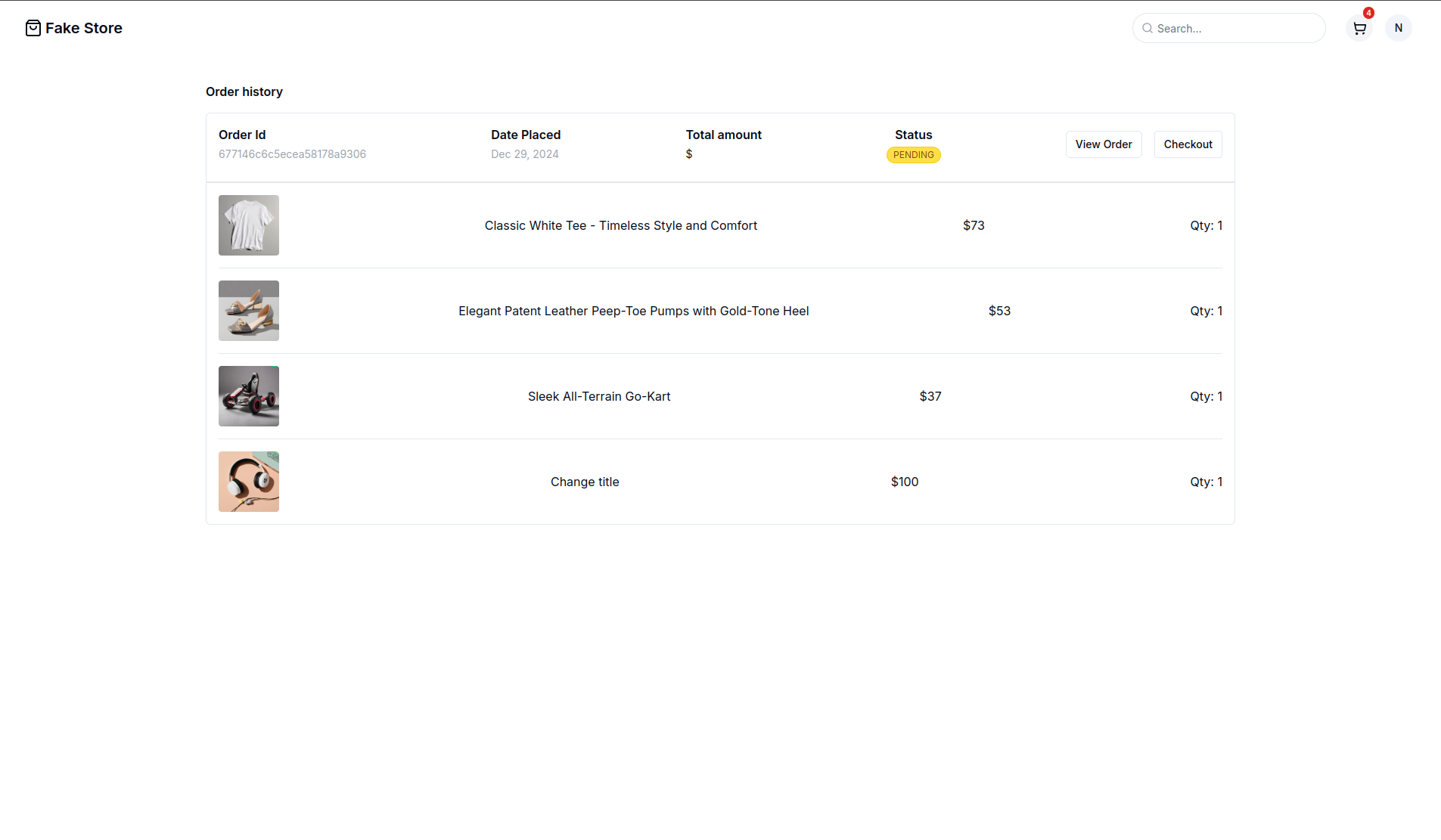
Task: Click the Order history heading
Action: (x=244, y=91)
